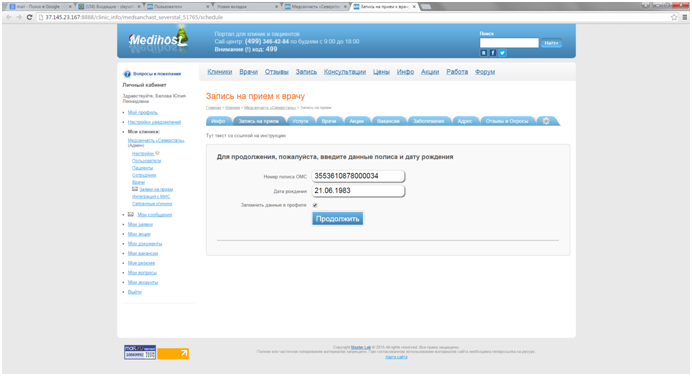Switch to the Услуги tab
This screenshot has height=376, width=692.
300,121
